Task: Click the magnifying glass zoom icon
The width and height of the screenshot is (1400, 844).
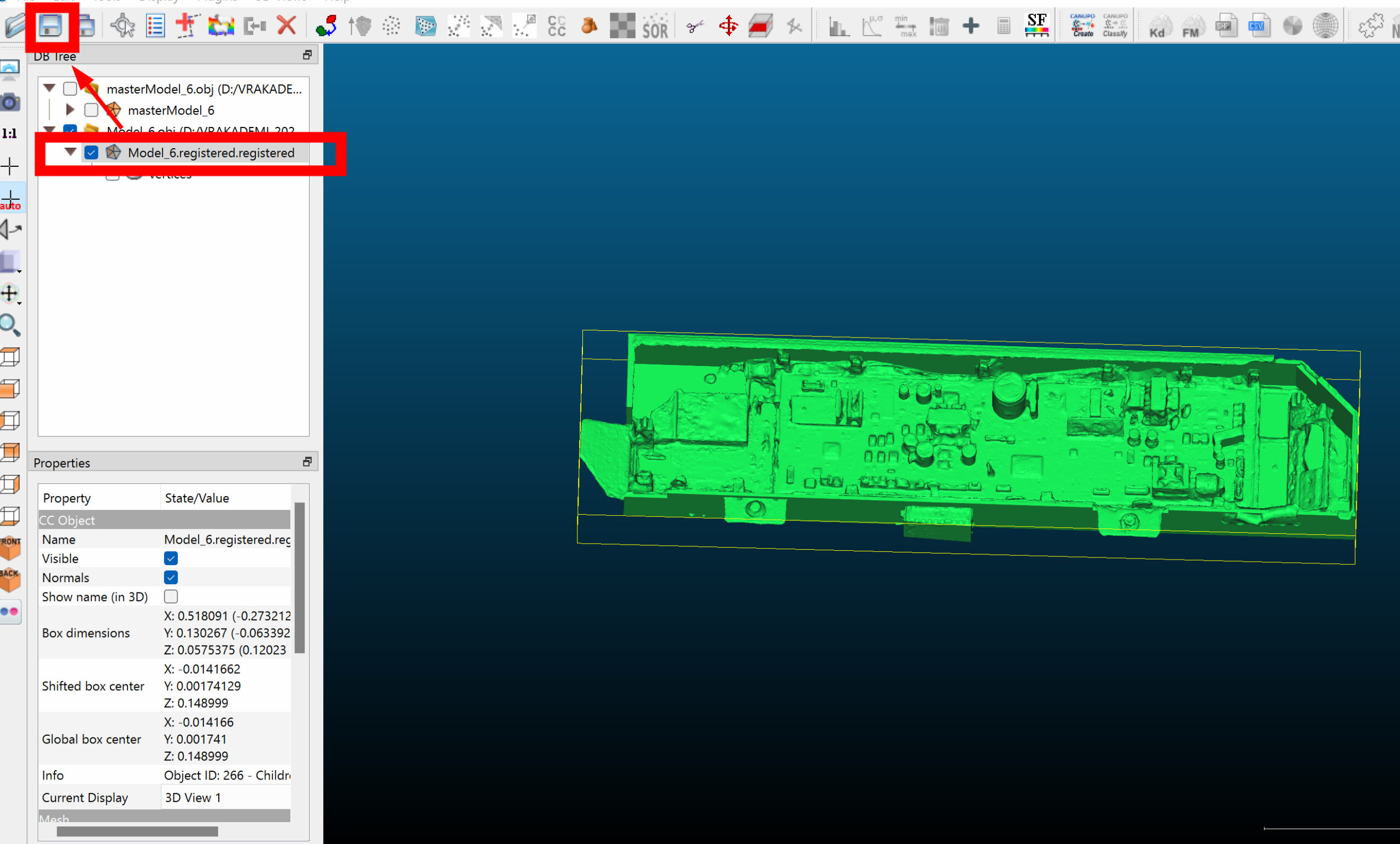Action: coord(10,325)
